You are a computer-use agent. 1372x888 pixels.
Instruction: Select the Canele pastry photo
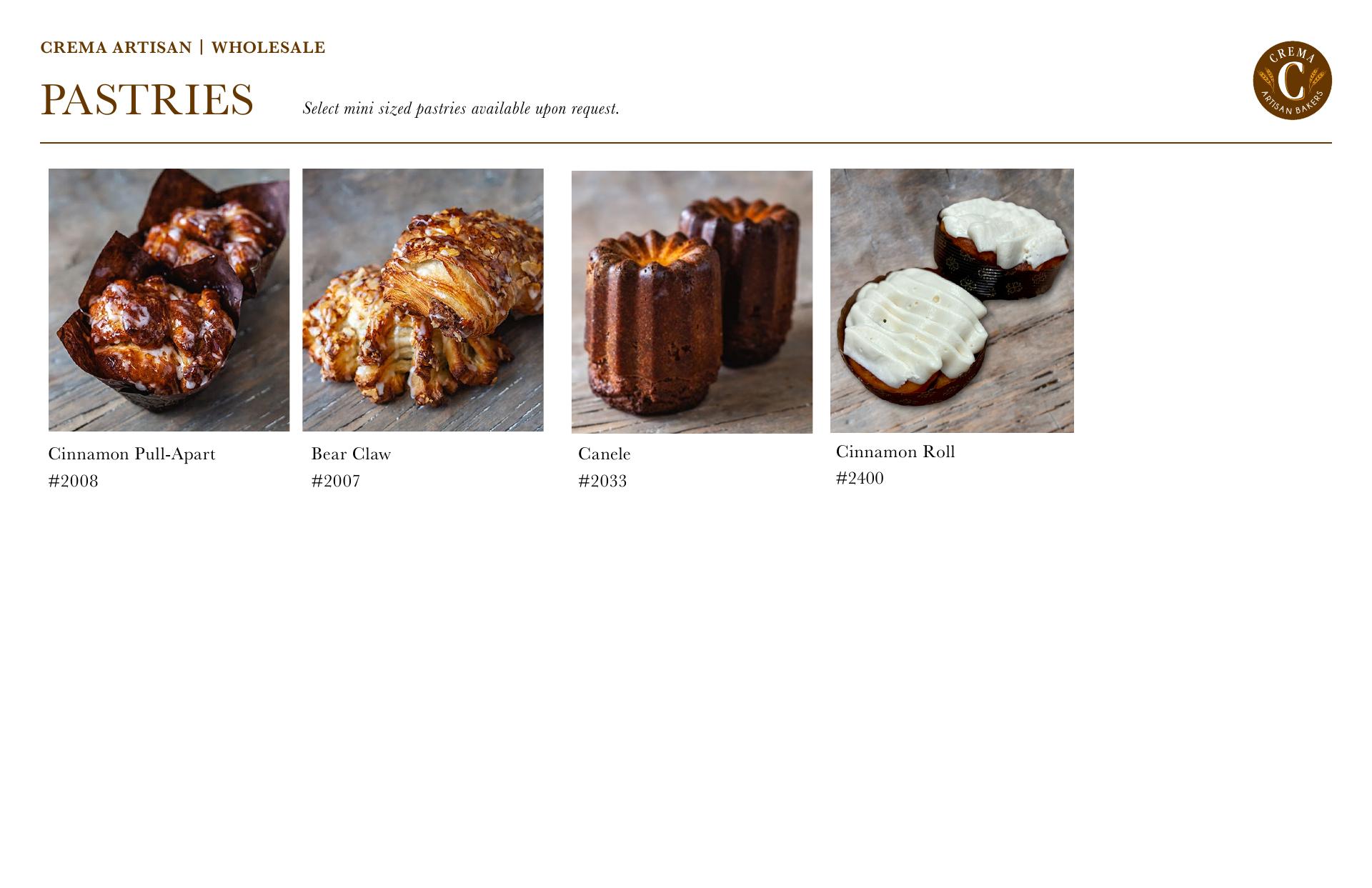(692, 302)
